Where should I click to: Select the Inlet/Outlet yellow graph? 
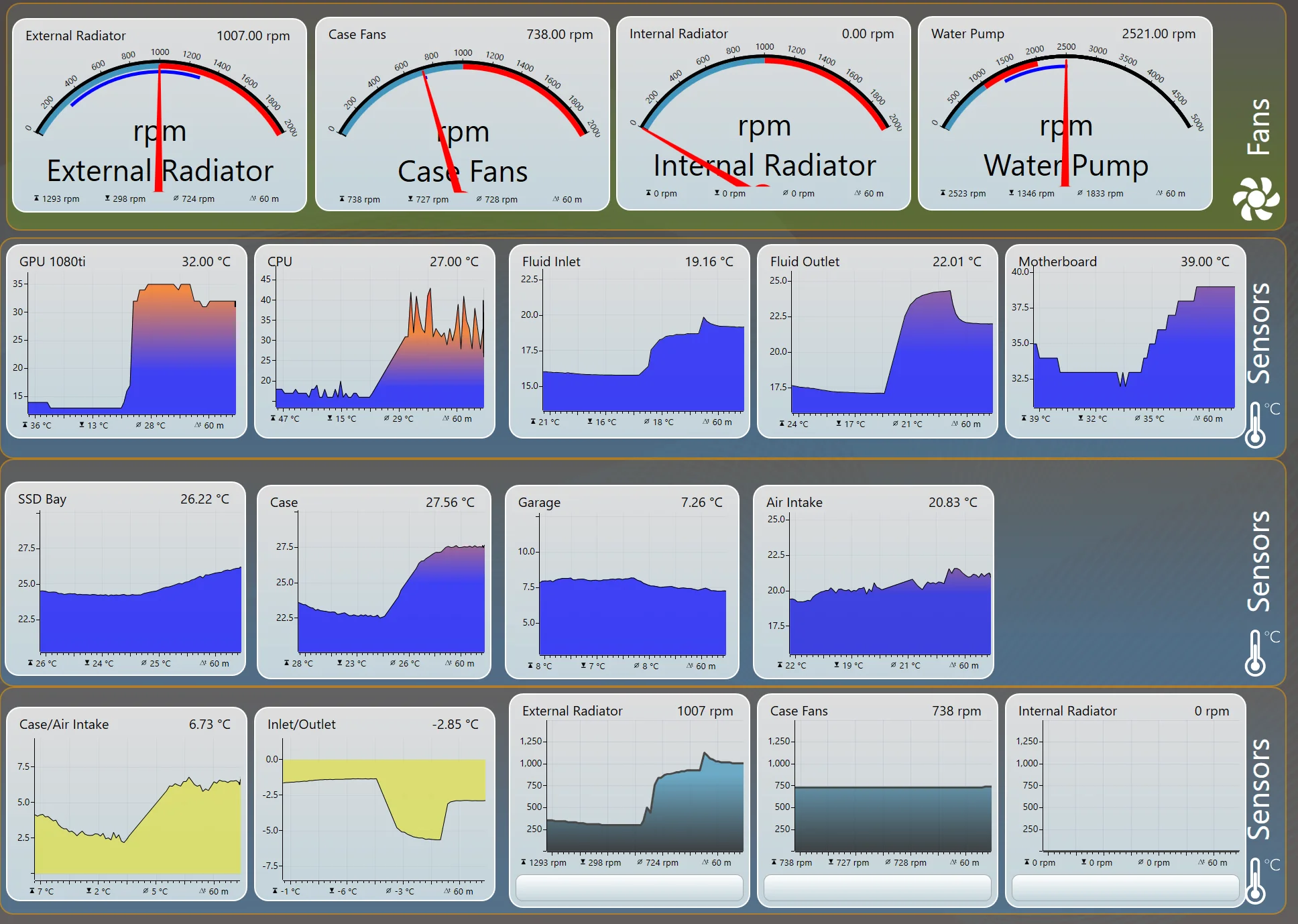coord(384,810)
